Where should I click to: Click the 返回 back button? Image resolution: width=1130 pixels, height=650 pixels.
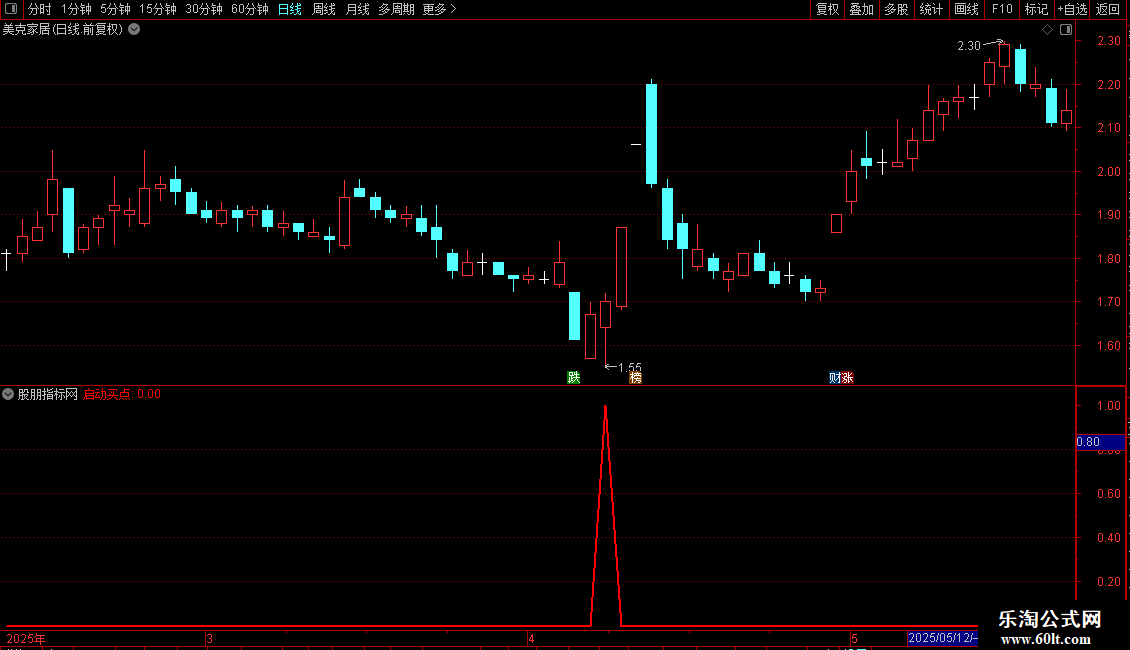coord(1108,9)
